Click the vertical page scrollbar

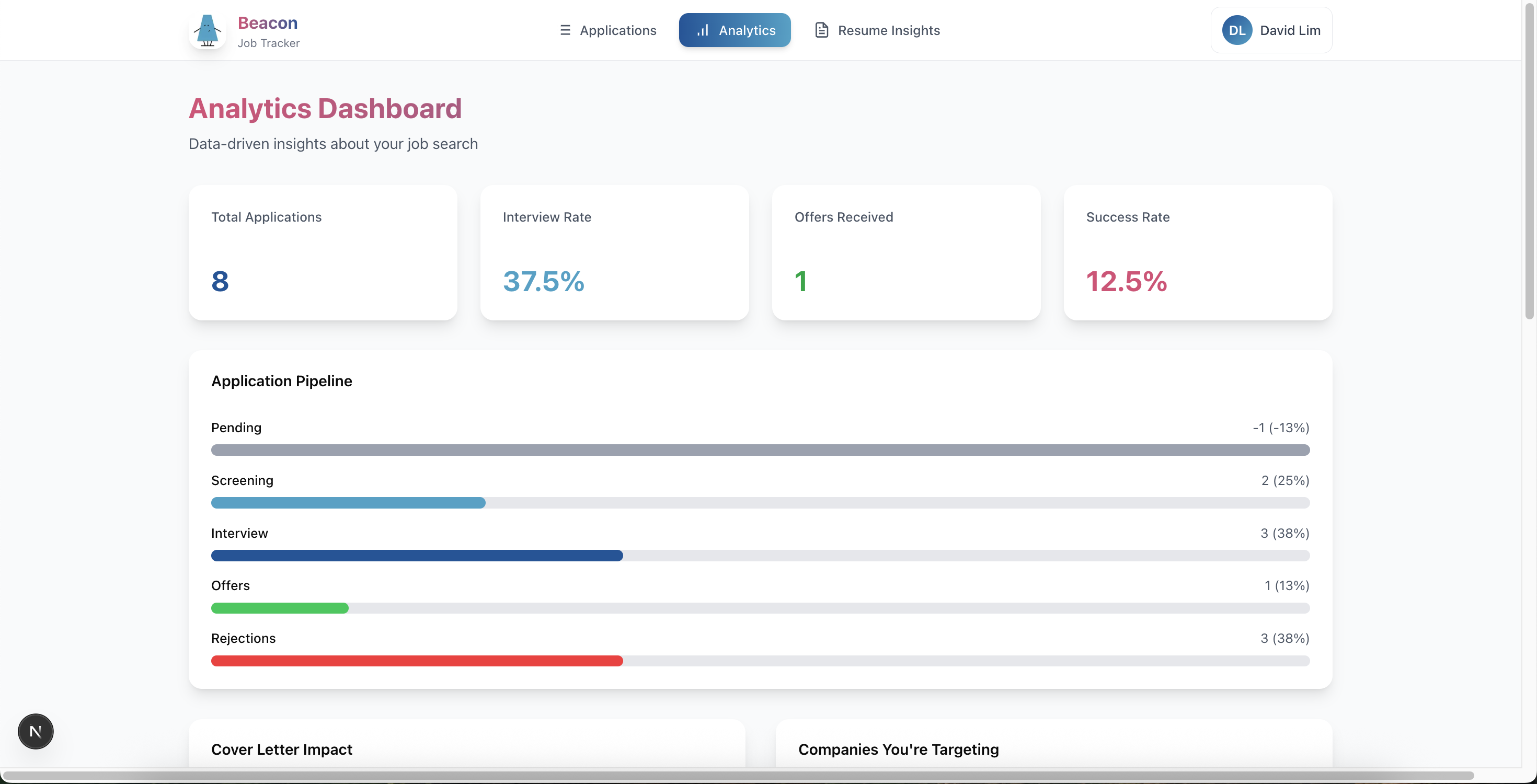point(1529,161)
